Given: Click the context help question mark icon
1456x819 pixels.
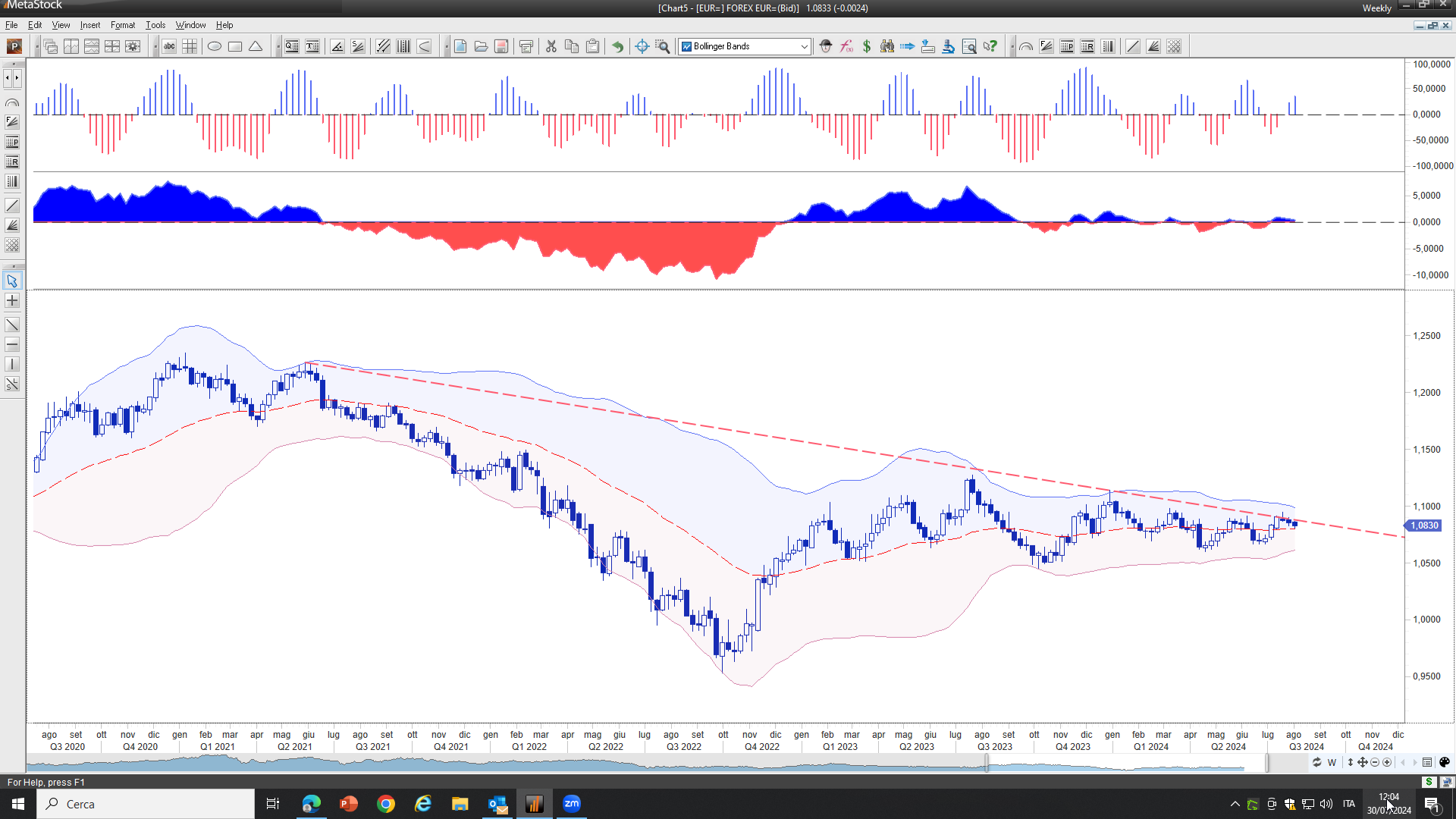Looking at the screenshot, I should 990,47.
